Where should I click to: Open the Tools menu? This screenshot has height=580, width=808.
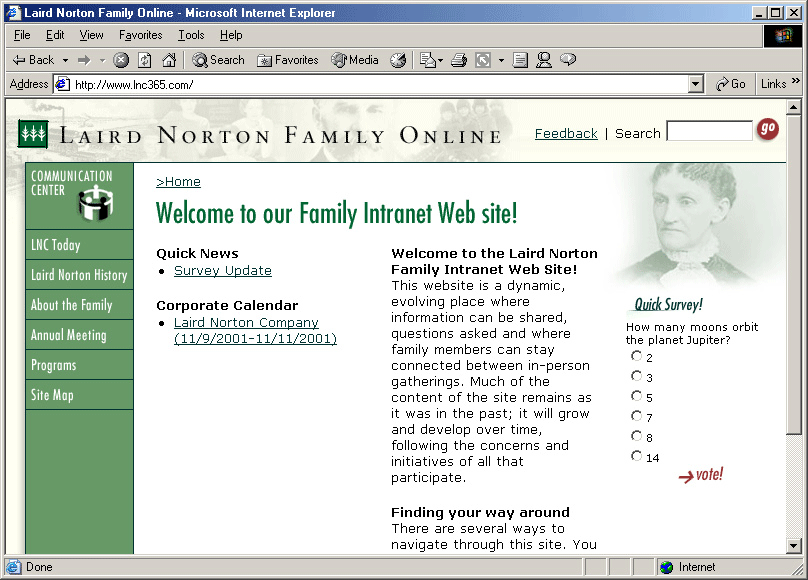[x=191, y=35]
